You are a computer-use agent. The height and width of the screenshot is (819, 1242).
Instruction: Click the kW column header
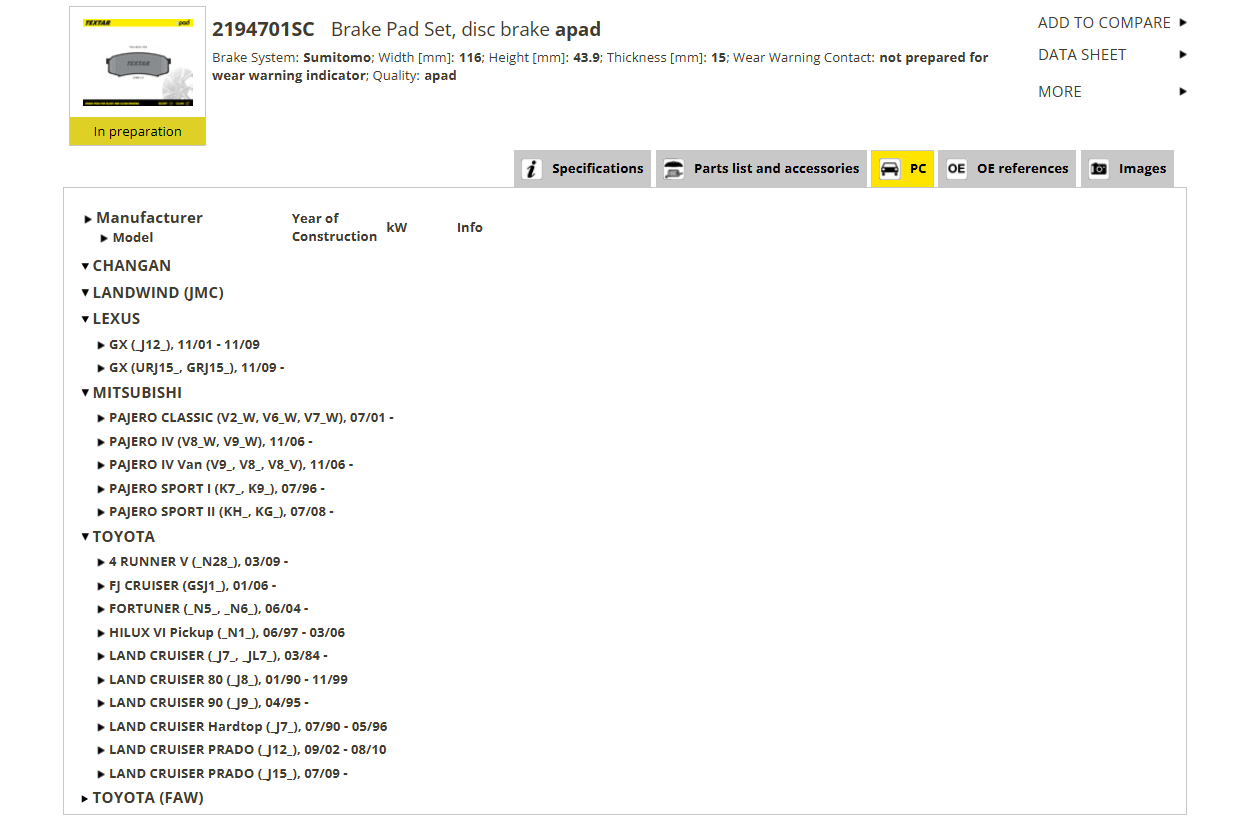point(397,228)
